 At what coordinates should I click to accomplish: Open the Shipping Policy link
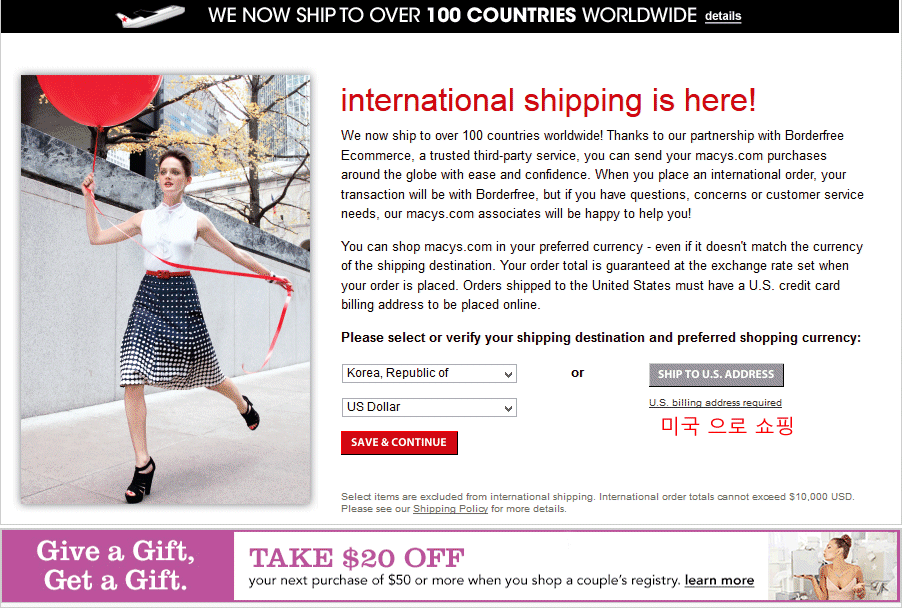[x=450, y=509]
